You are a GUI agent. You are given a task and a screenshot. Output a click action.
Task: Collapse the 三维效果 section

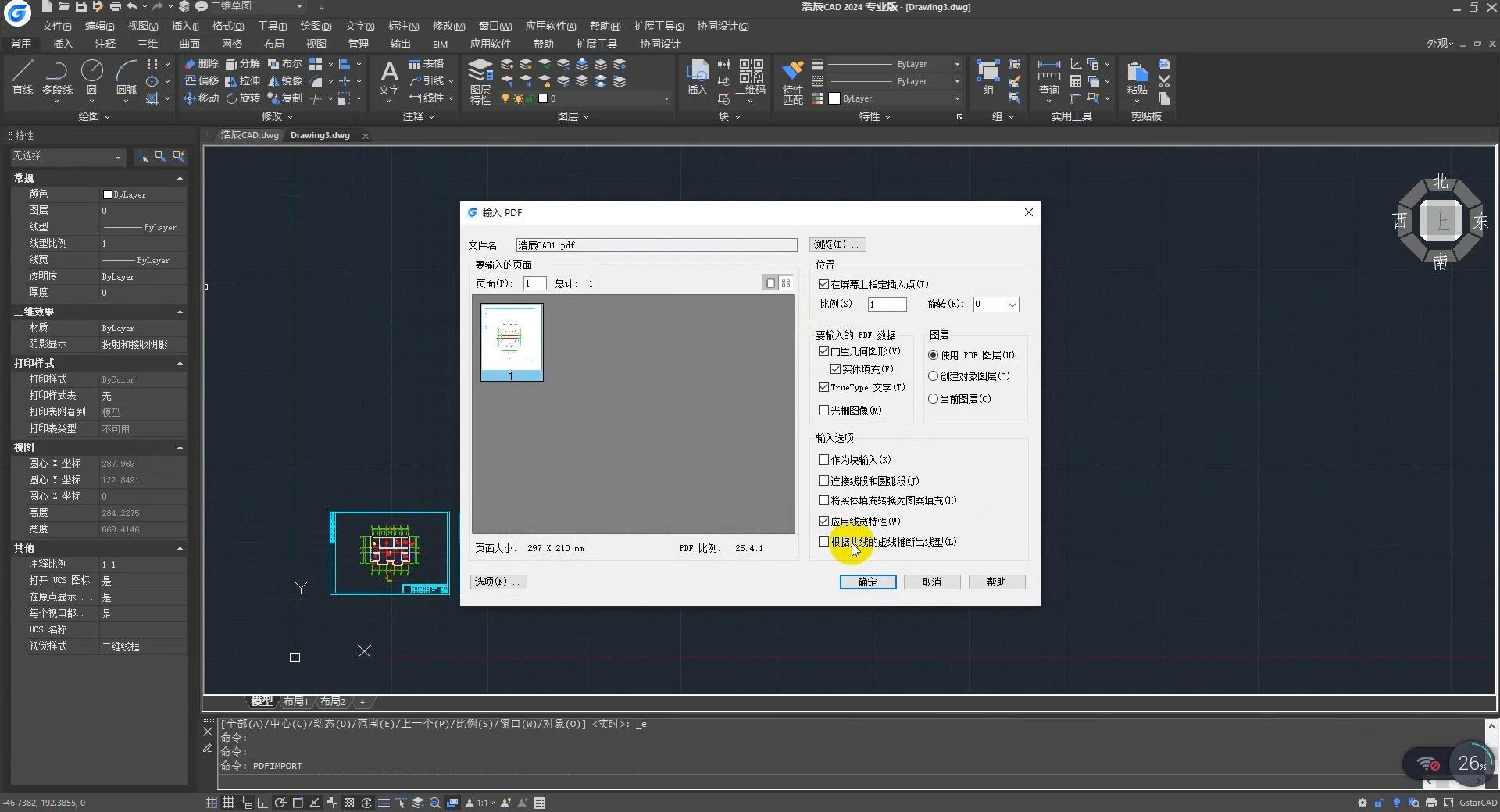coord(180,312)
